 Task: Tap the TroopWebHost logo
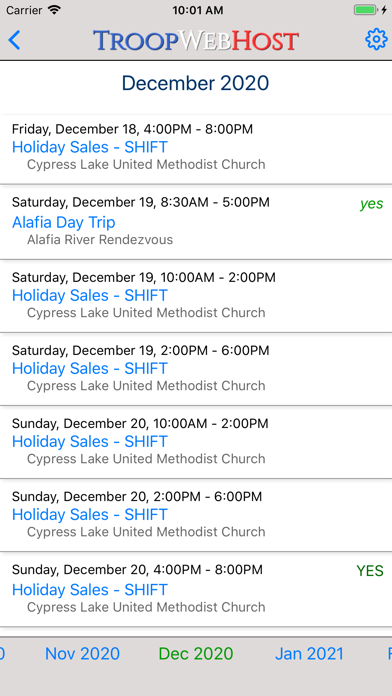(196, 40)
